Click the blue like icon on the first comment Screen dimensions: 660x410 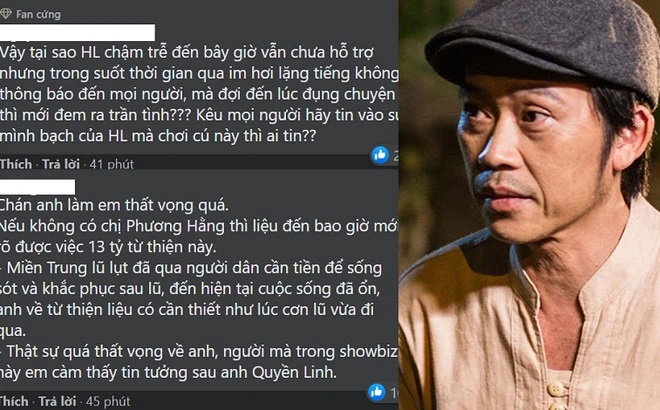pos(380,155)
